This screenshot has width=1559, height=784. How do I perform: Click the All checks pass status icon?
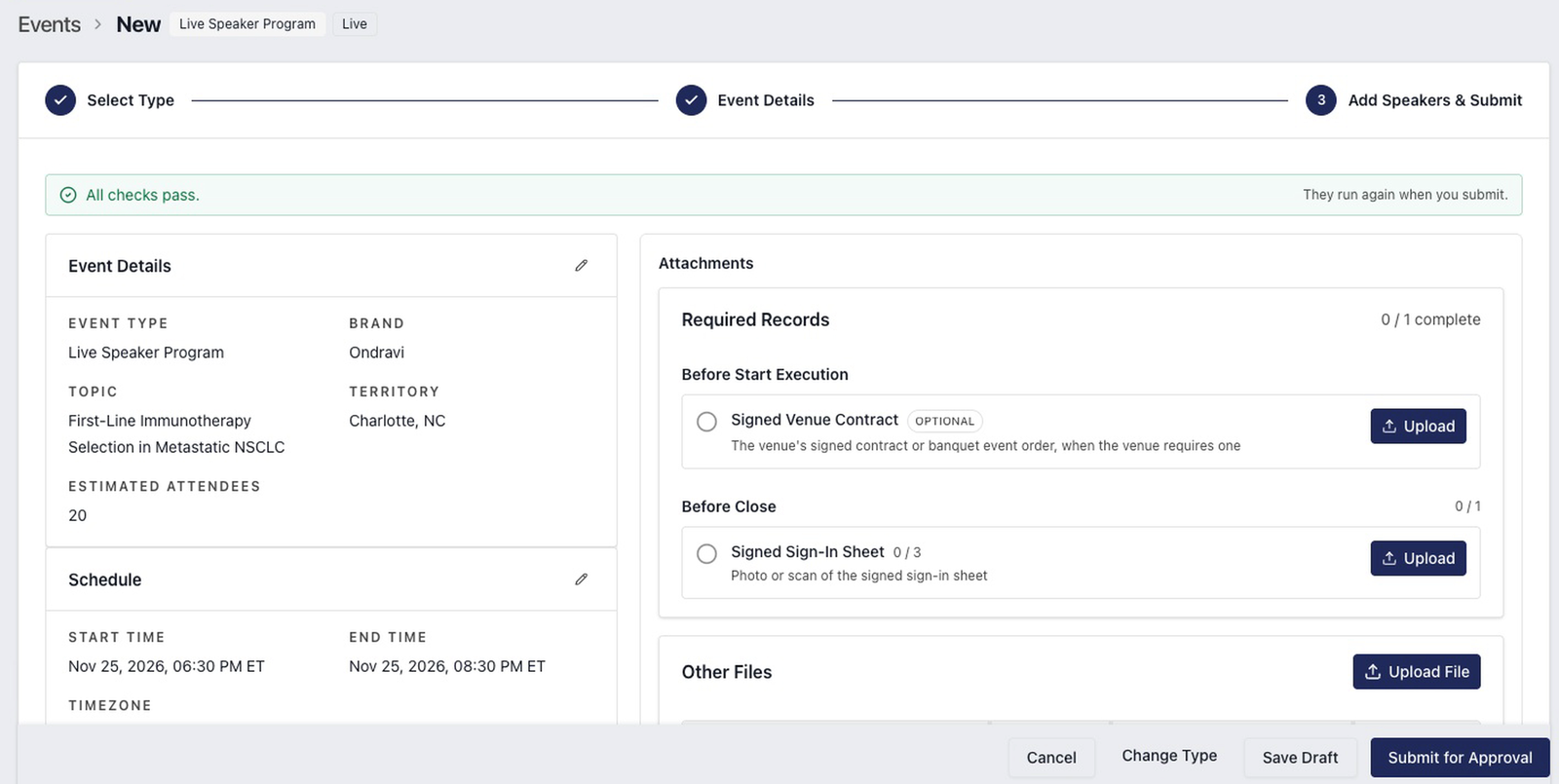coord(68,195)
